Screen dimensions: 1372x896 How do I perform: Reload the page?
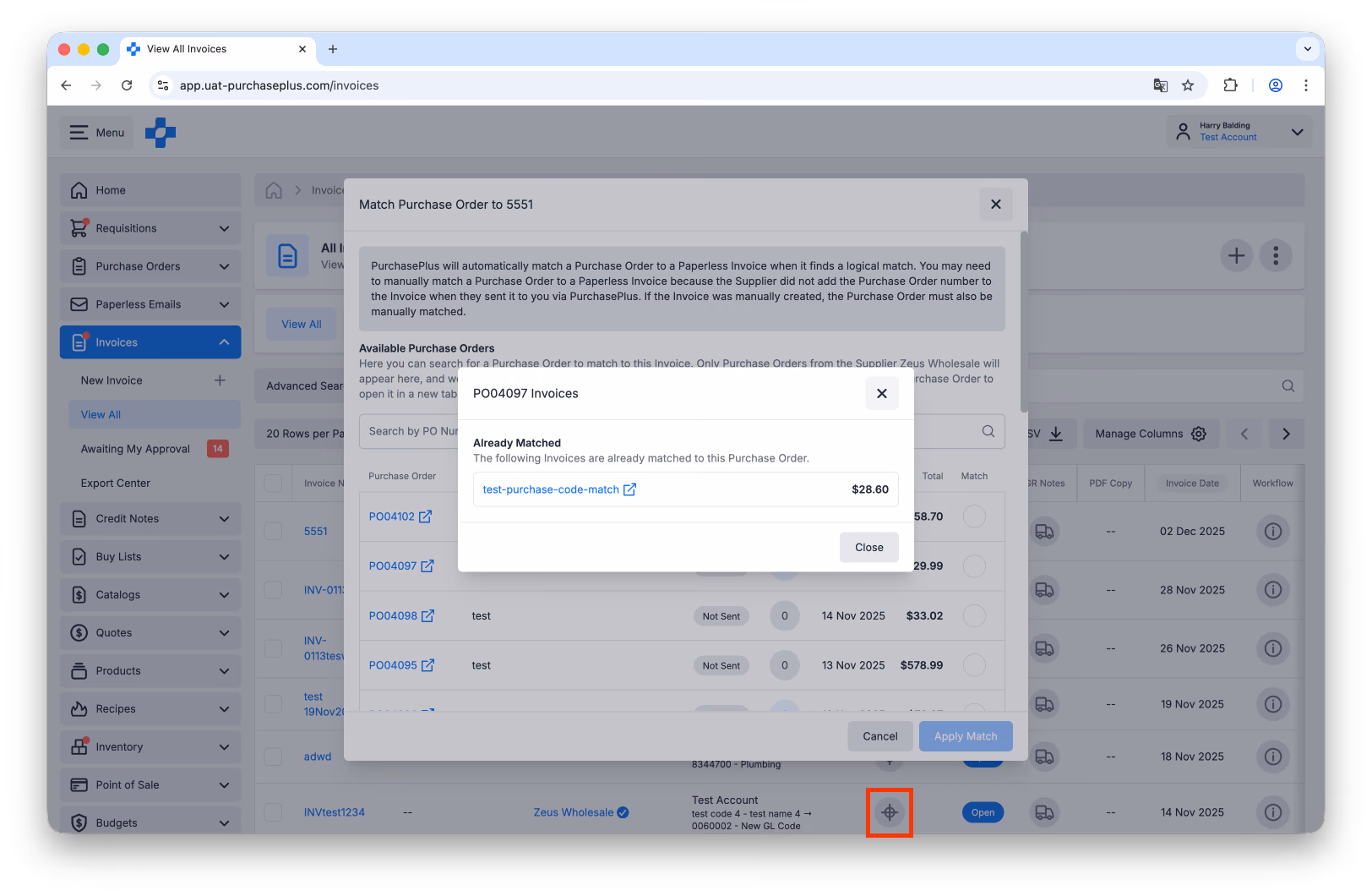pos(127,85)
